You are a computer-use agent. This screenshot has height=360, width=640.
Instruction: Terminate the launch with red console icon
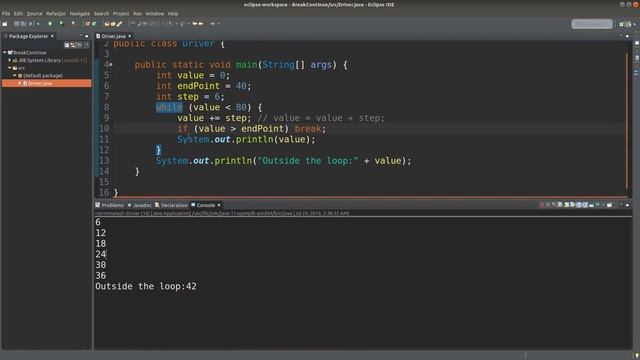pos(542,205)
